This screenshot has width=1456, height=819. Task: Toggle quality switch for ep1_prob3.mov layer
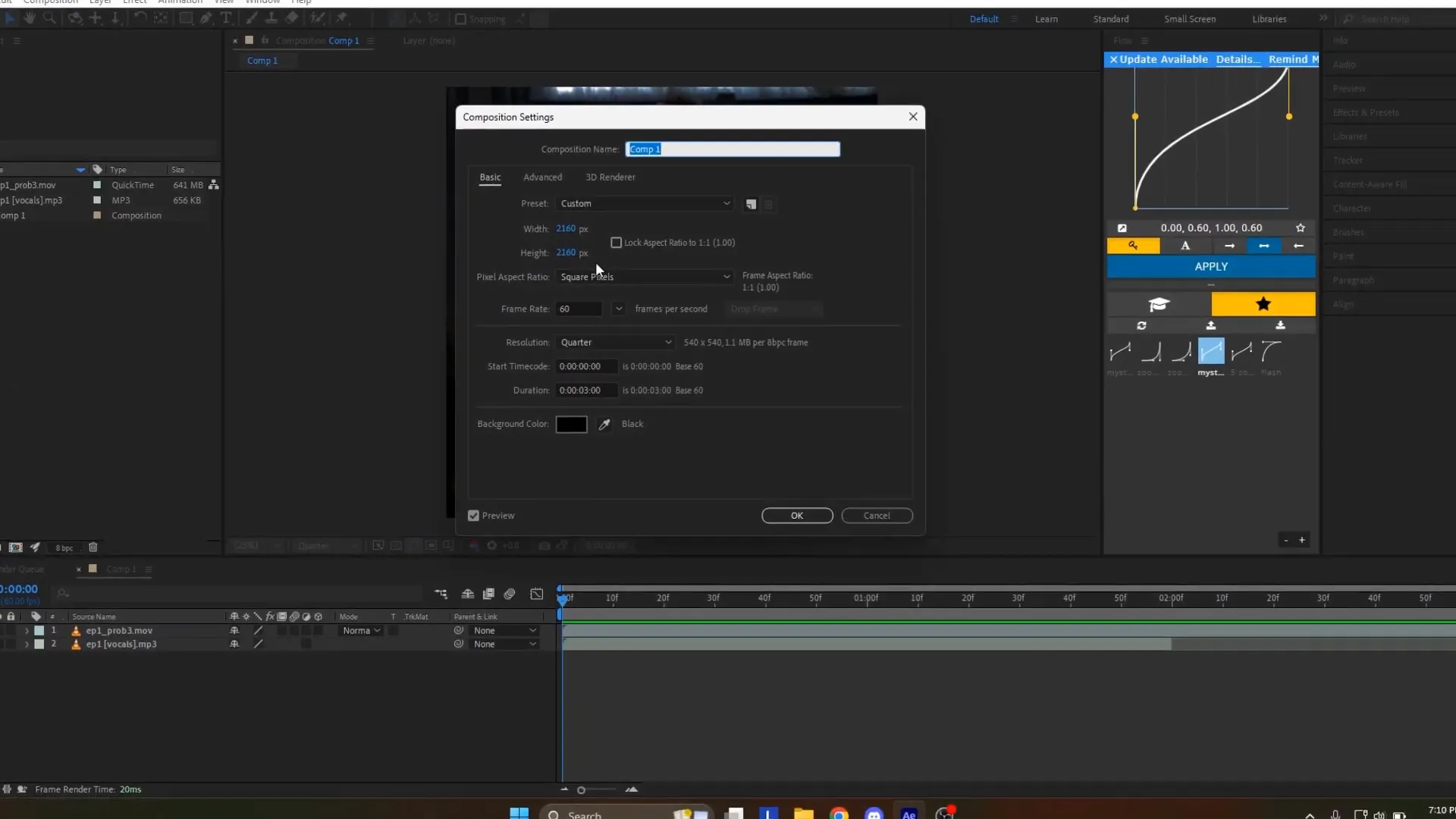point(258,630)
